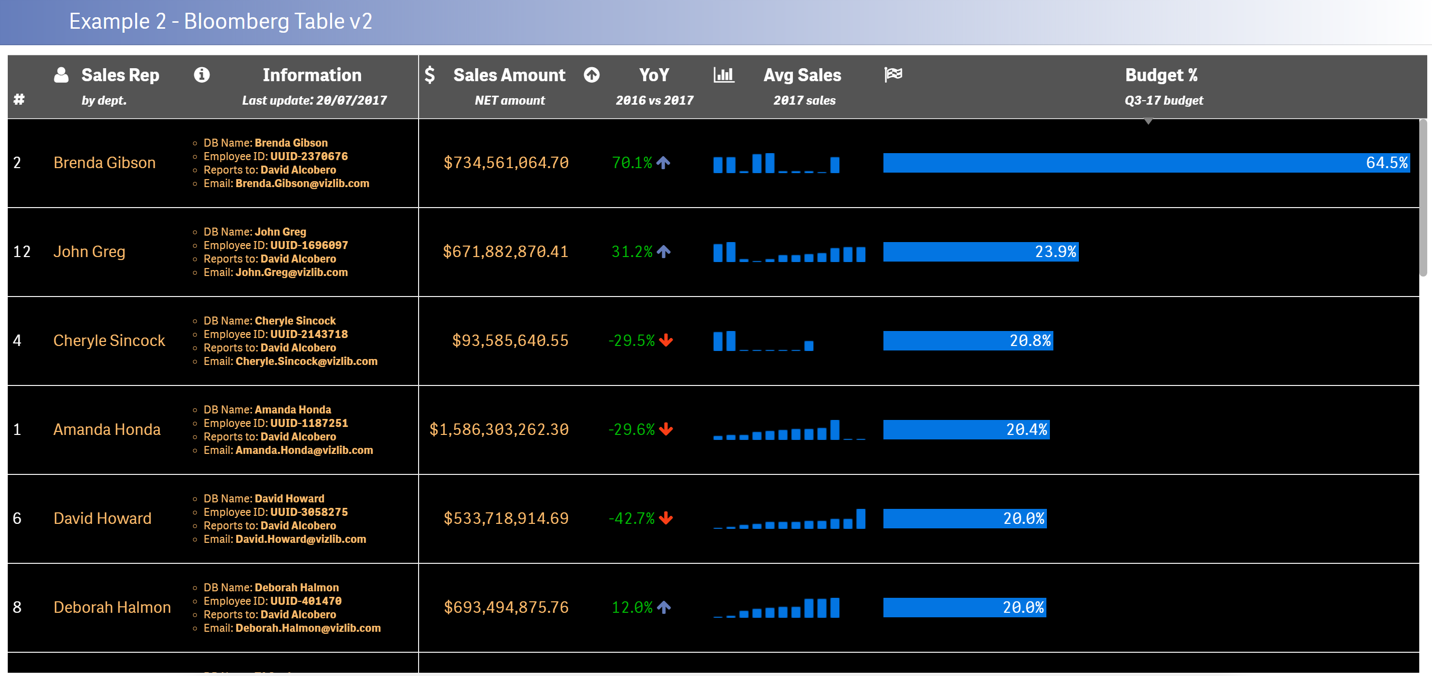The image size is (1432, 676).
Task: Click the info icon beside Information header
Action: (x=202, y=75)
